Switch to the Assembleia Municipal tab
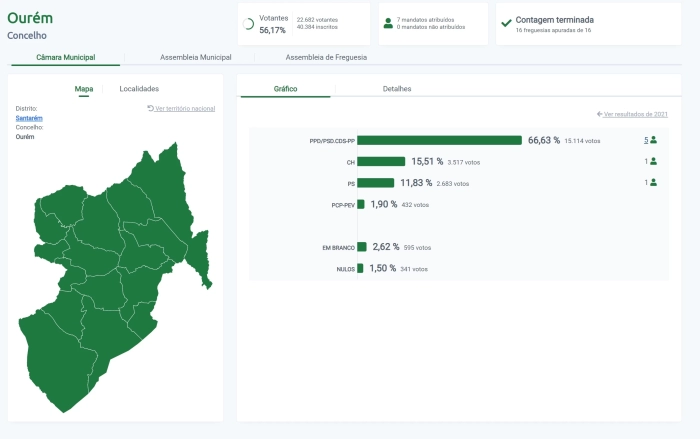The image size is (700, 439). [x=196, y=58]
